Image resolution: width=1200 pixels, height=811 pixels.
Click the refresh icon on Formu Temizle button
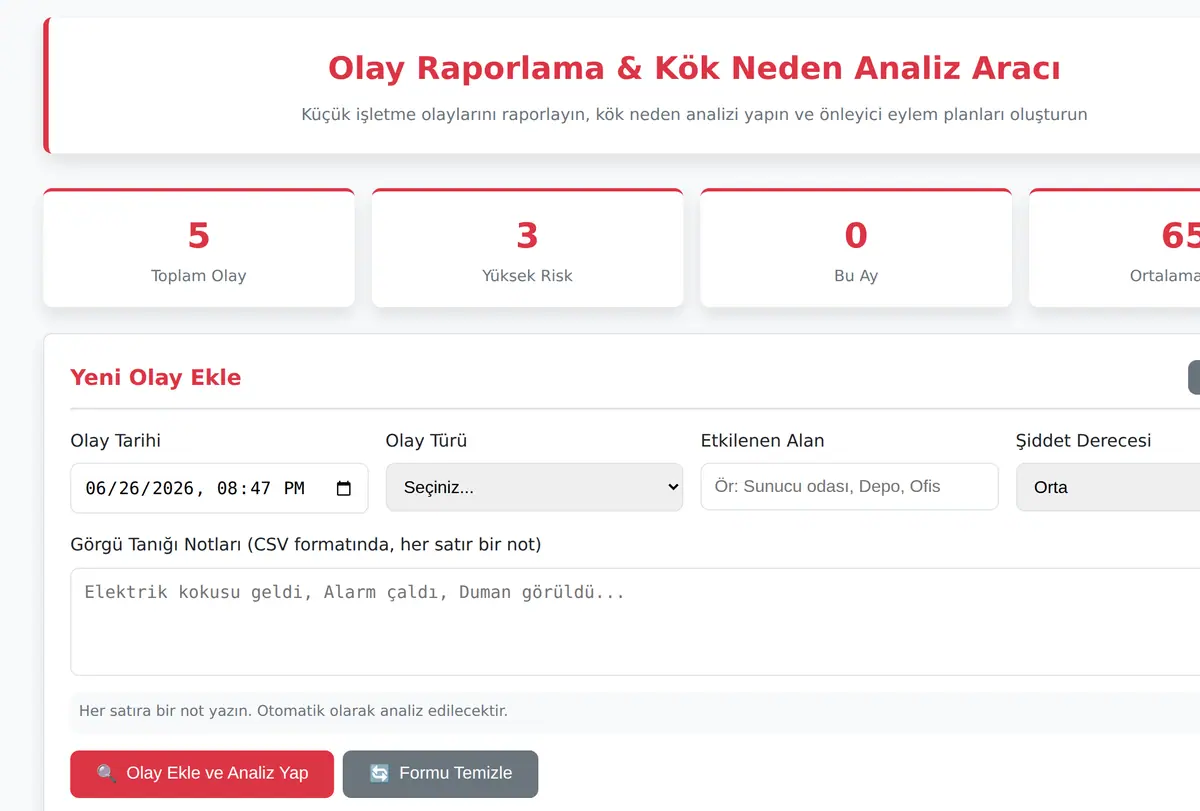click(x=379, y=773)
